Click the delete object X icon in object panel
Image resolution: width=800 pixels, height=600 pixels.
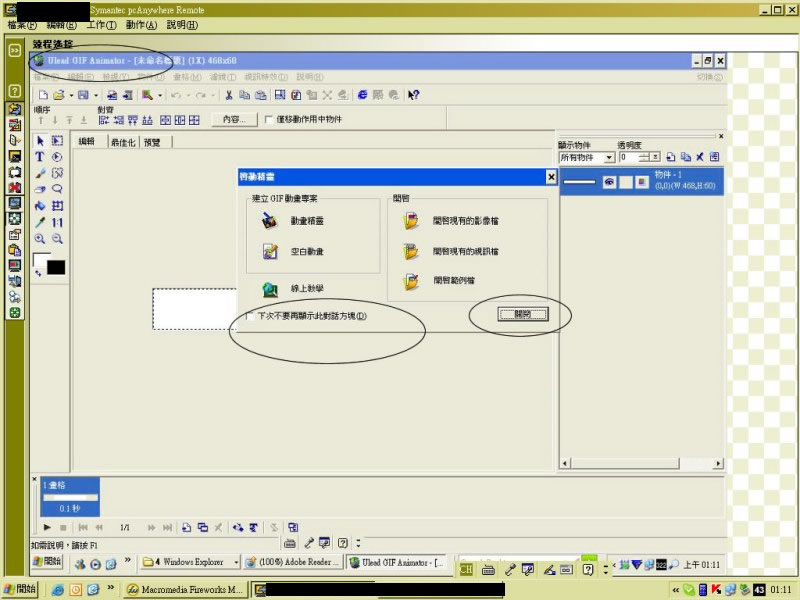coord(700,157)
